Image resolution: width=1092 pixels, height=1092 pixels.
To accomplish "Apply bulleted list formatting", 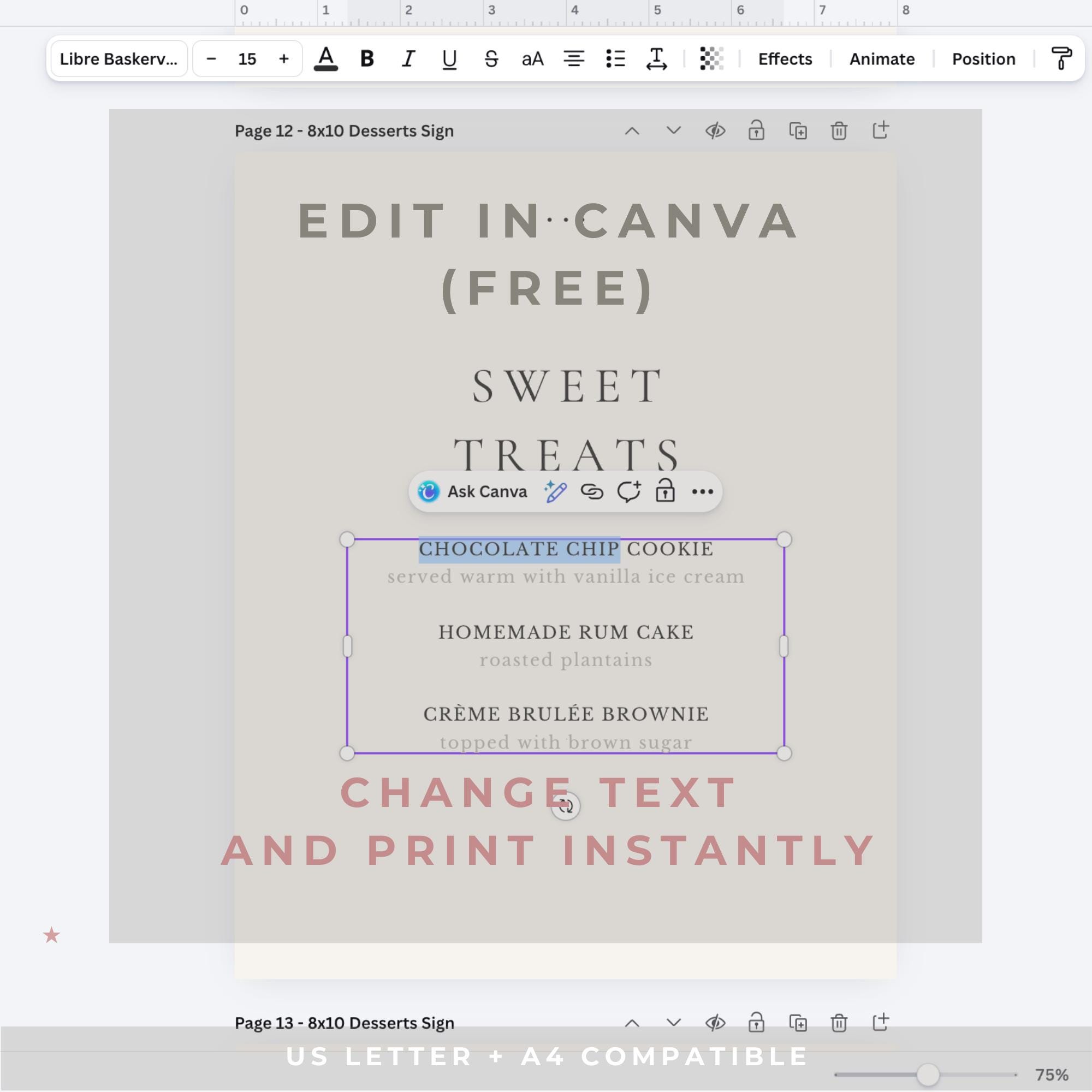I will click(615, 59).
